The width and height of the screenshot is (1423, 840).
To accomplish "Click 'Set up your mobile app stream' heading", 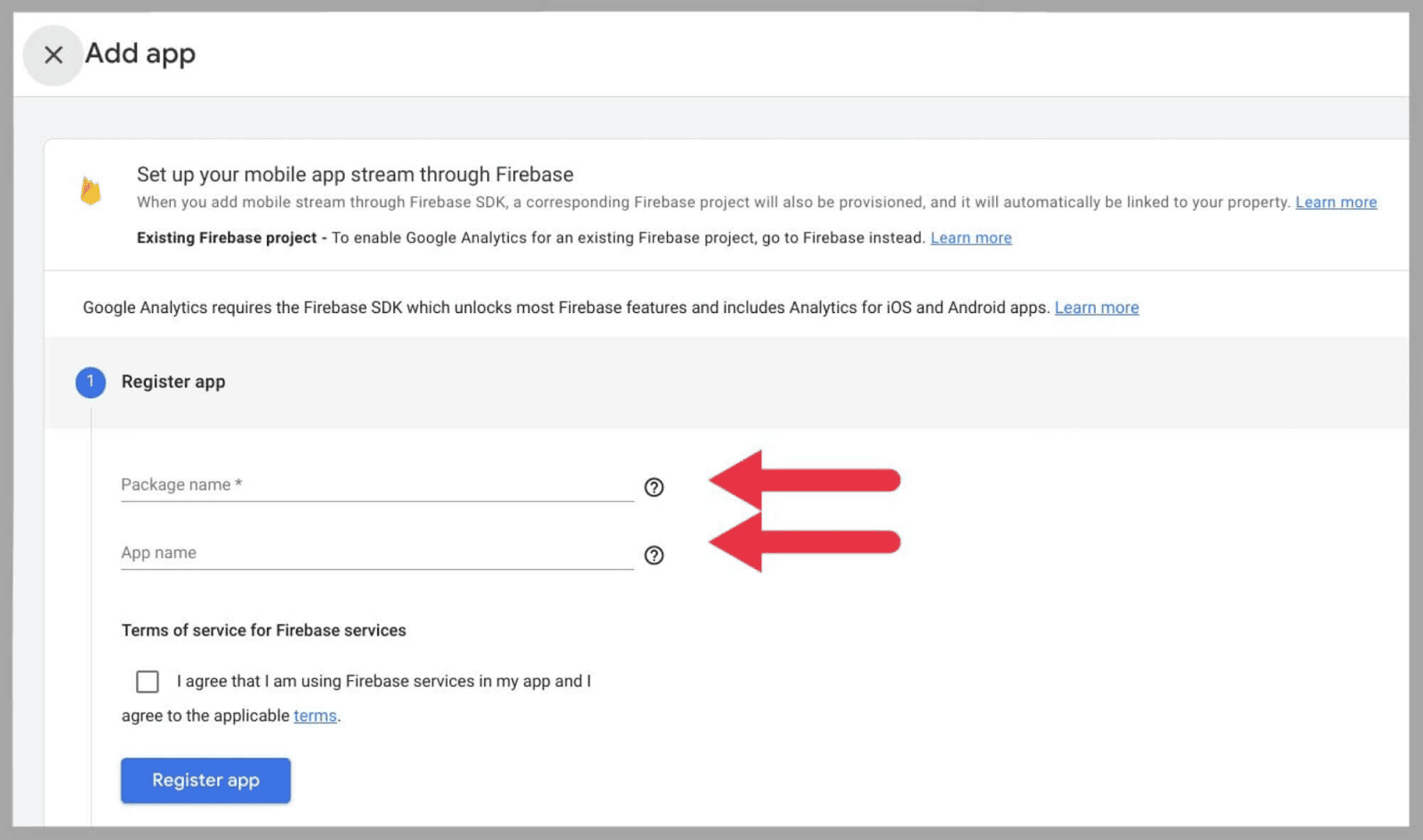I will (x=355, y=174).
